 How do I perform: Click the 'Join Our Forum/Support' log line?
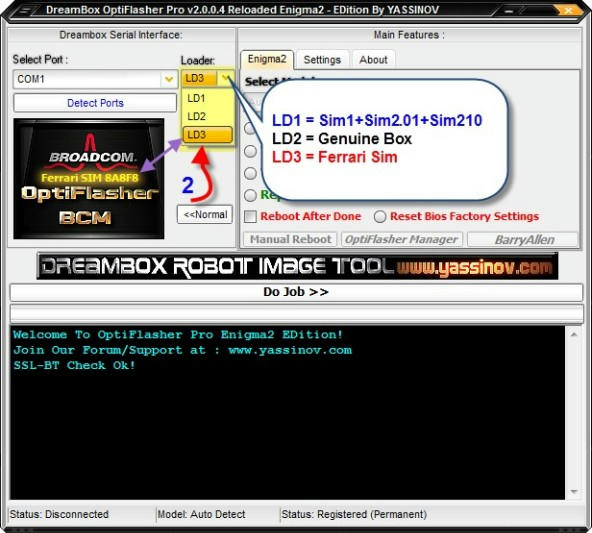coord(182,350)
